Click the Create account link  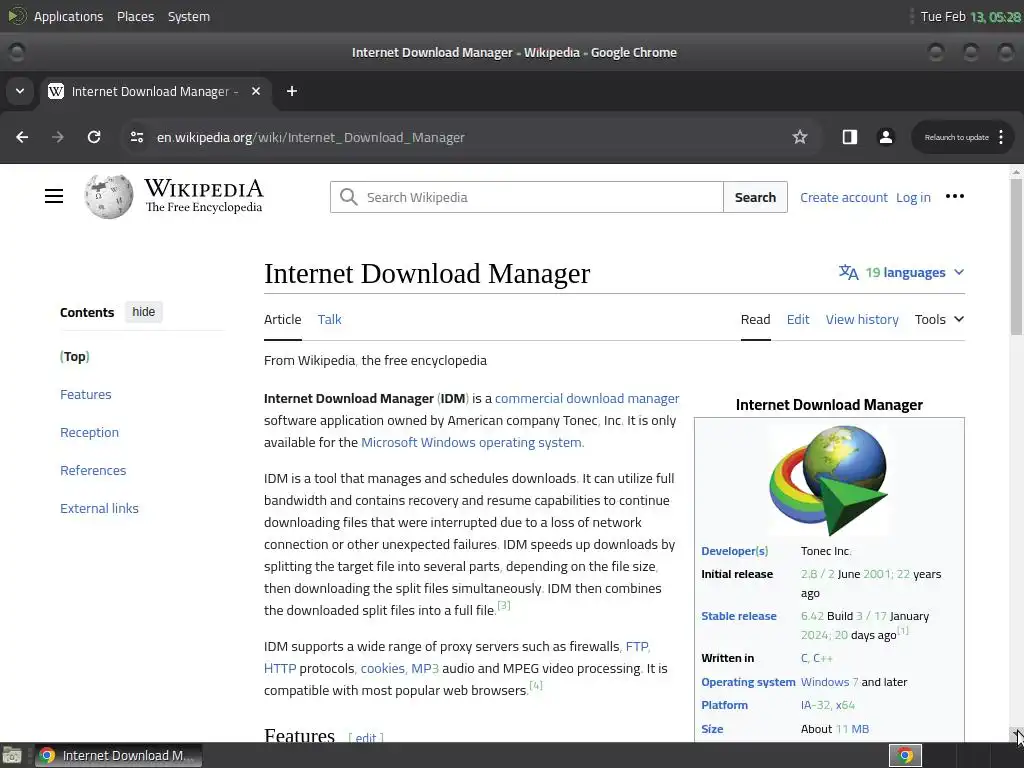(x=844, y=197)
